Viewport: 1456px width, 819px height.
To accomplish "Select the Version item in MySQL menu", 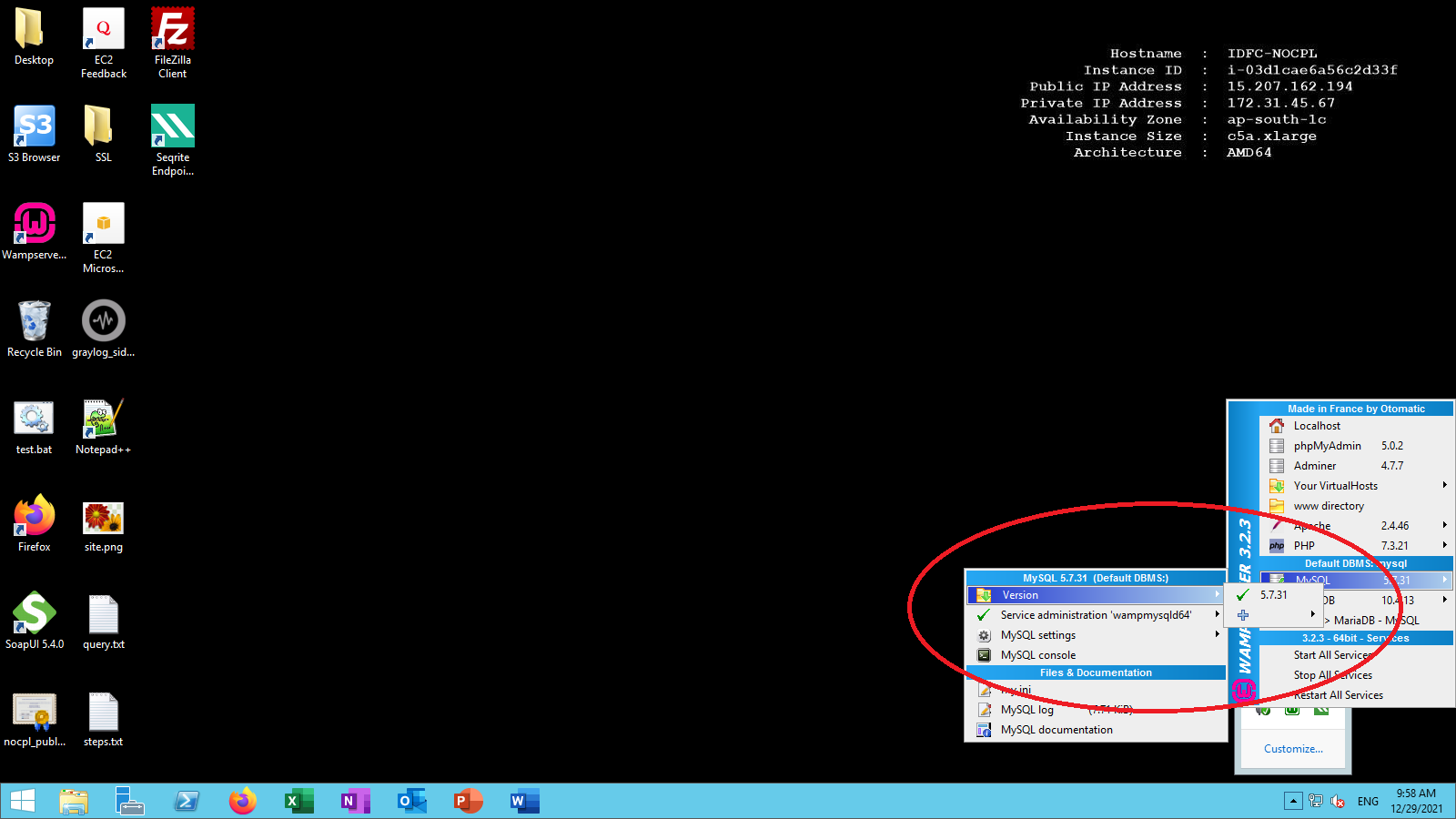I will (1096, 595).
